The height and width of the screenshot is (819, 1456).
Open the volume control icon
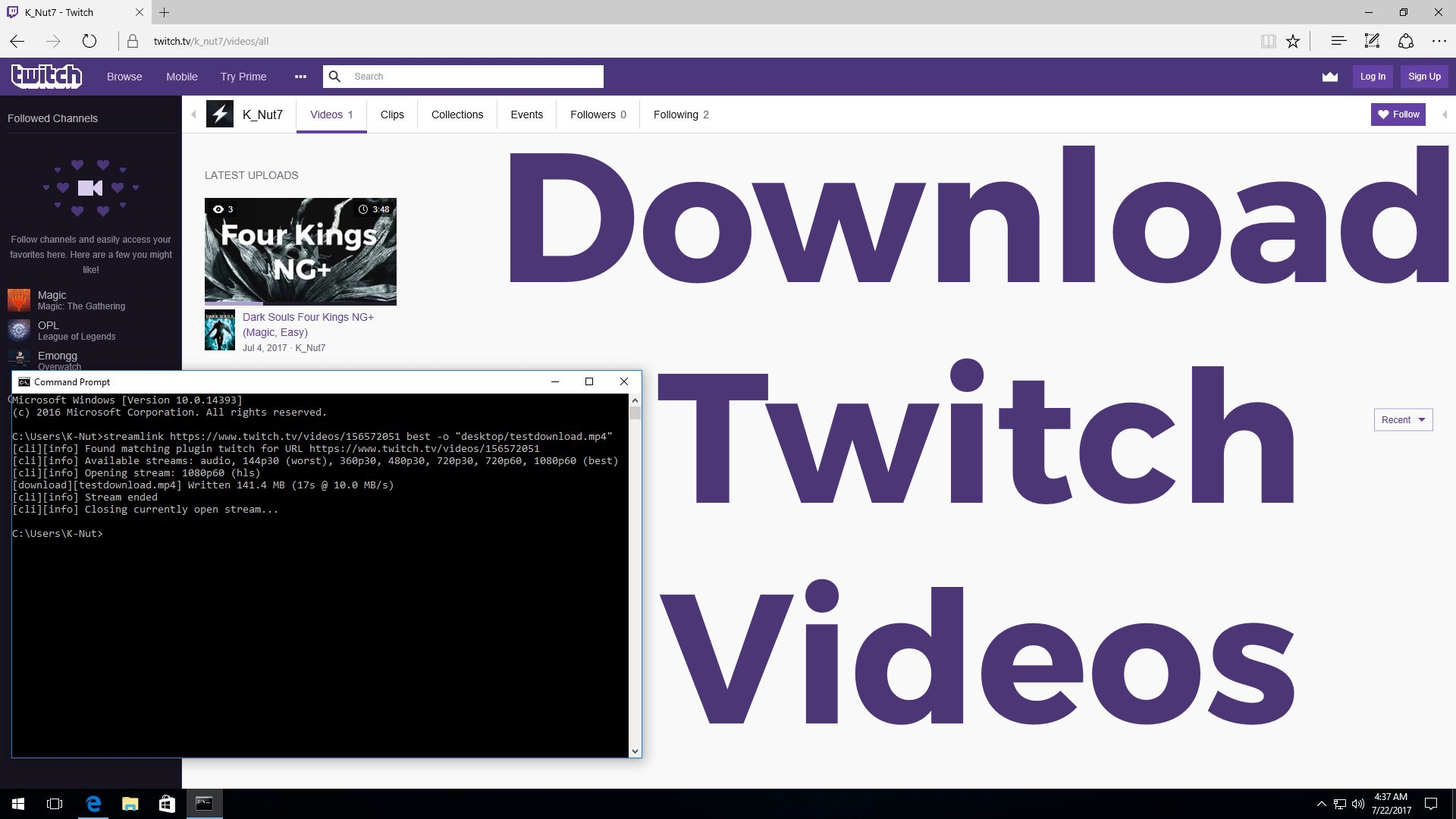(1357, 804)
